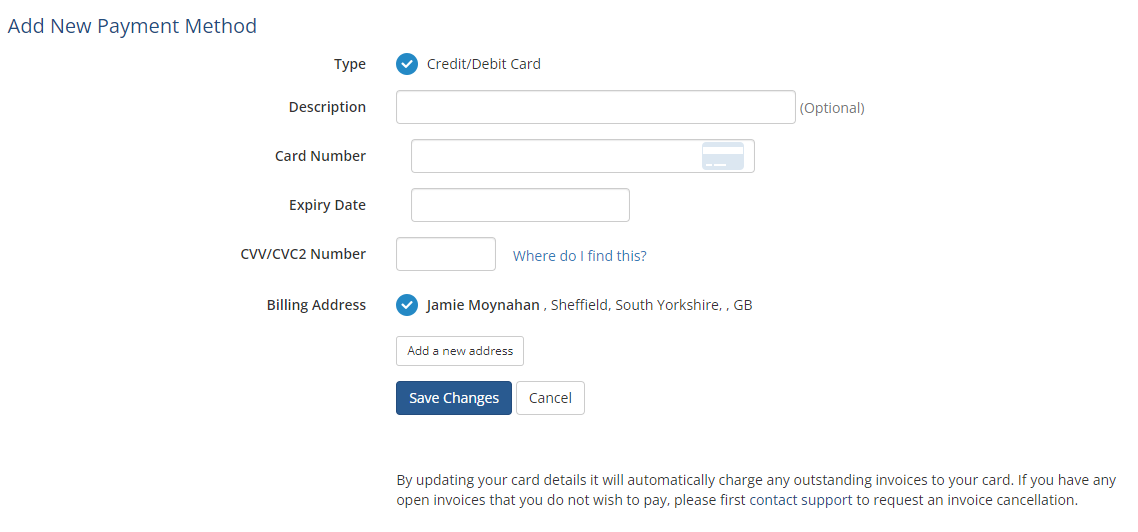Click into the Card Number field

pyautogui.click(x=583, y=156)
